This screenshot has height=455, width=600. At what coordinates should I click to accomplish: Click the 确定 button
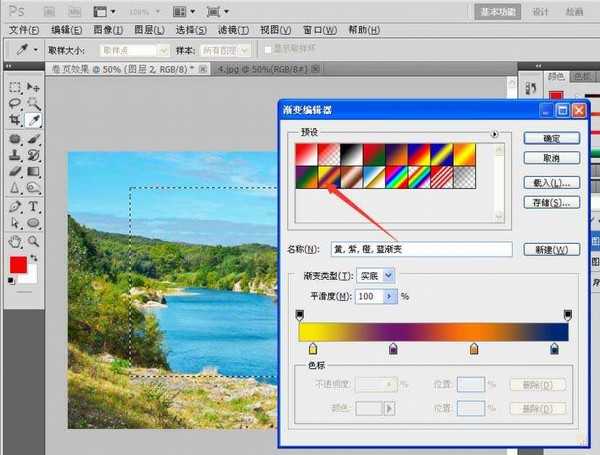[552, 138]
